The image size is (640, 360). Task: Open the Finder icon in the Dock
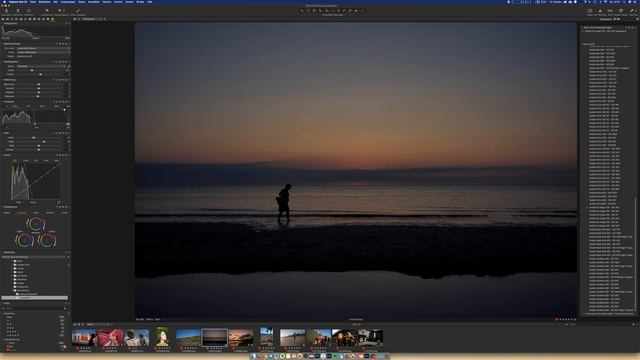pyautogui.click(x=254, y=356)
